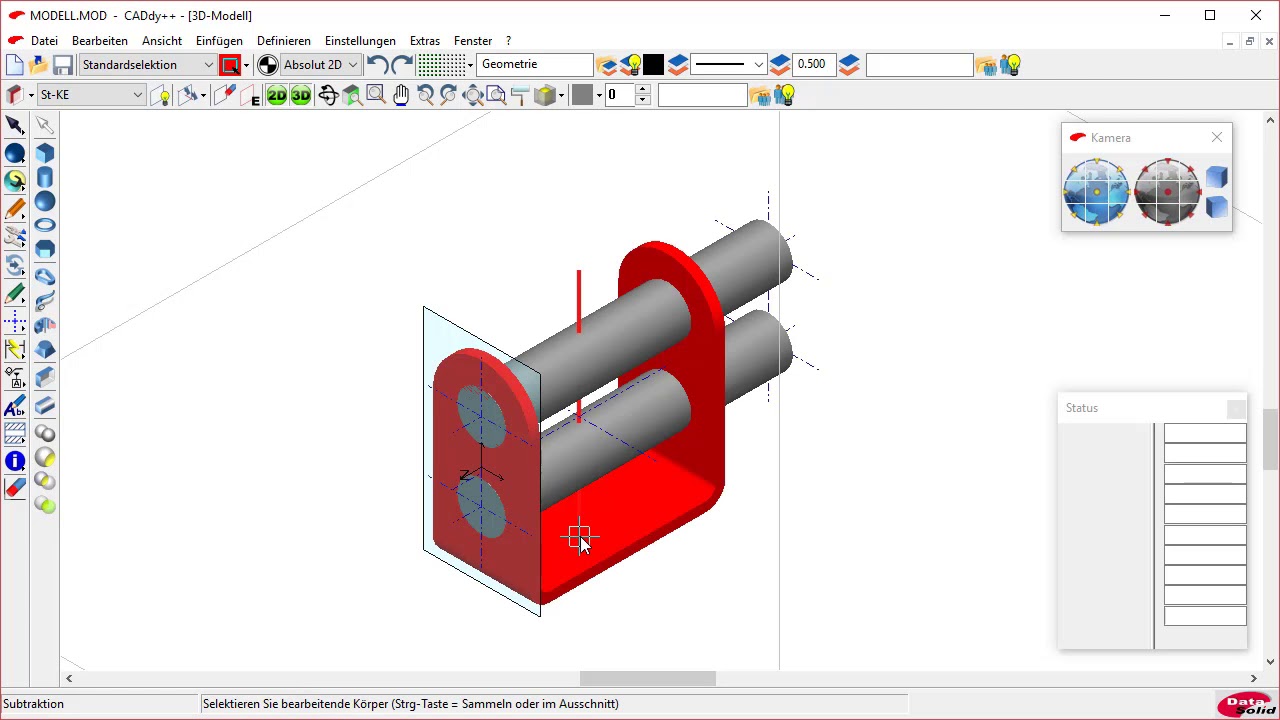Create a new file with the blank page icon
This screenshot has height=720, width=1280.
15,65
